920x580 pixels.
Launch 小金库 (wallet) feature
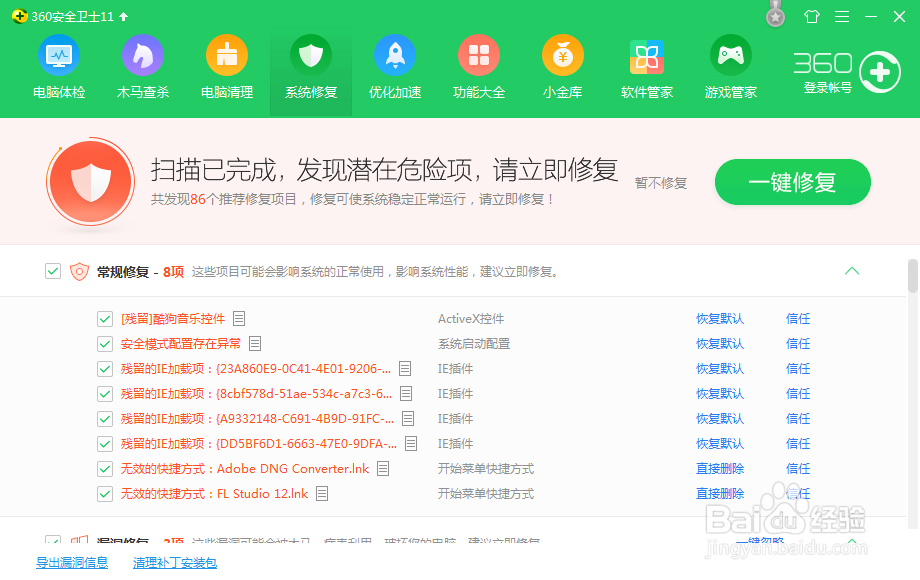(562, 67)
